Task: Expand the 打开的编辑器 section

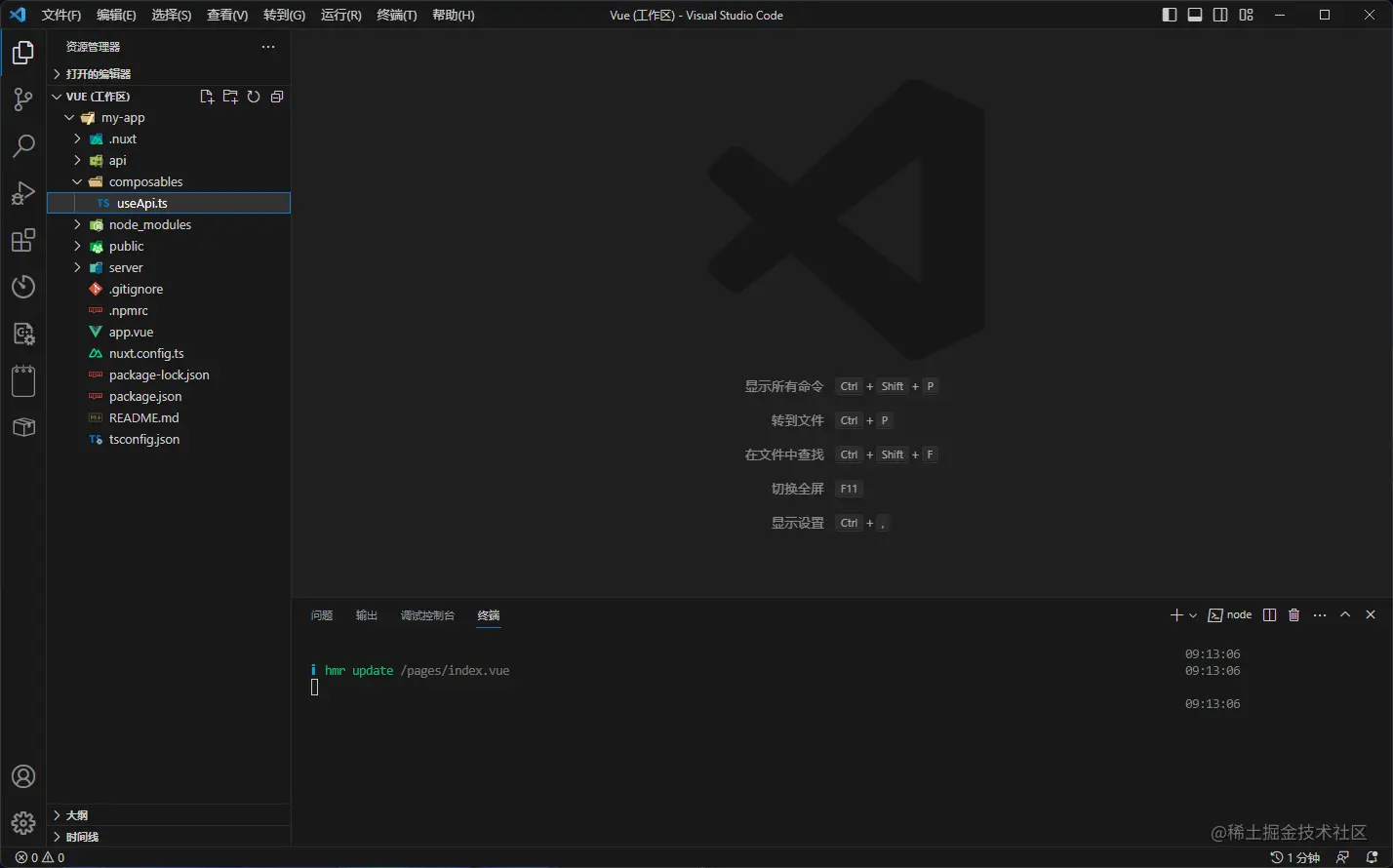Action: coord(169,74)
